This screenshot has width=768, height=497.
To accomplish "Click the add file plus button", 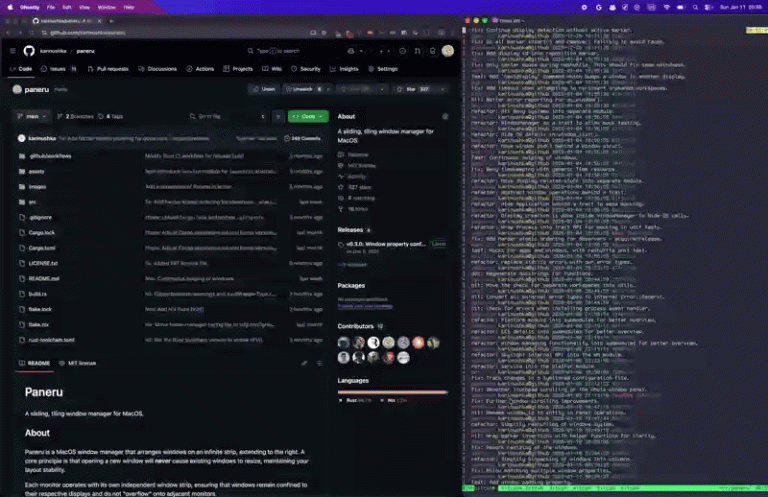I will click(278, 117).
